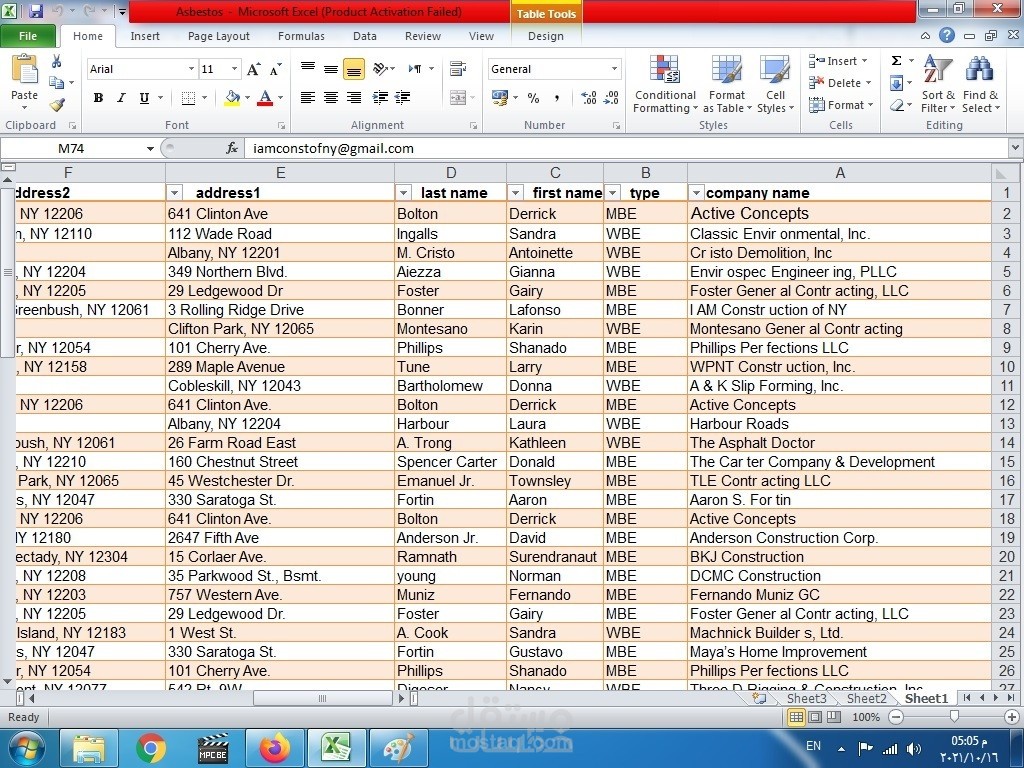The height and width of the screenshot is (768, 1024).
Task: Click the Wrap Text icon
Action: click(458, 69)
